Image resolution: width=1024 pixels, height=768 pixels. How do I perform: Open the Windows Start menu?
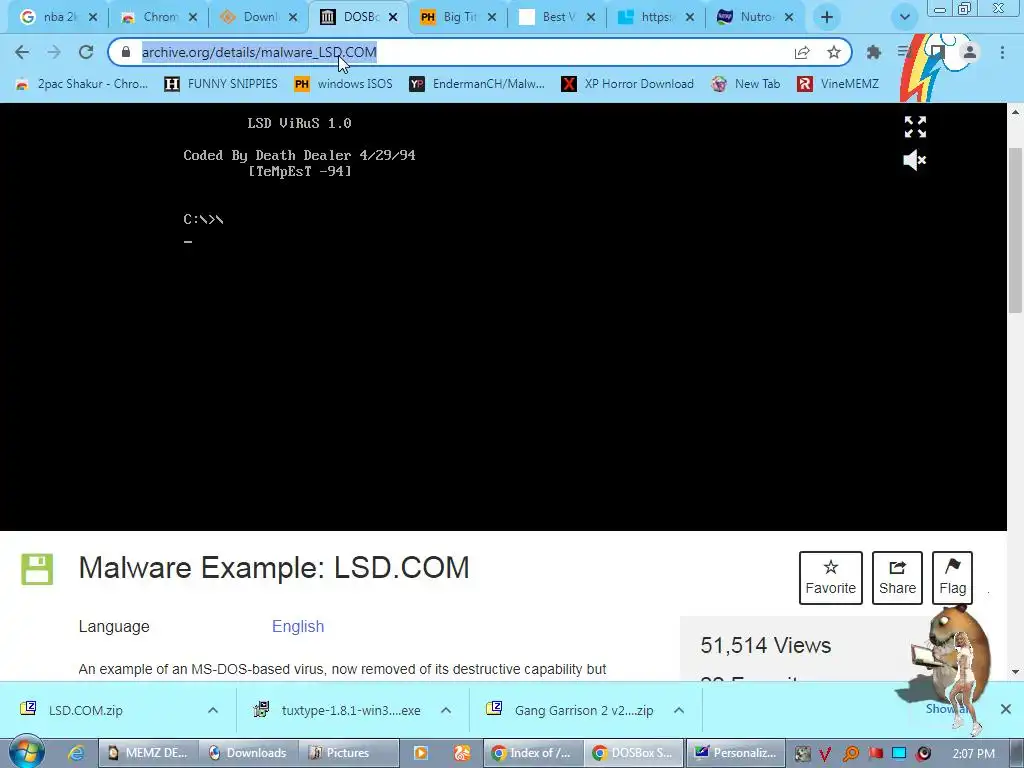[x=27, y=752]
